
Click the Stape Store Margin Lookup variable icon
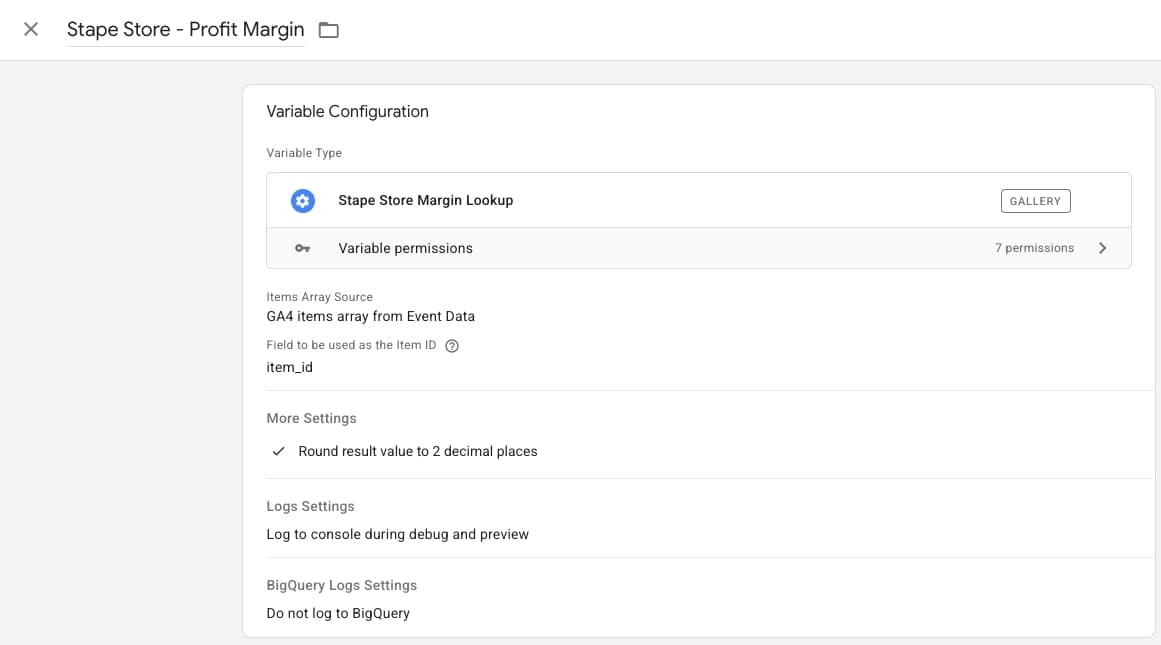tap(302, 200)
